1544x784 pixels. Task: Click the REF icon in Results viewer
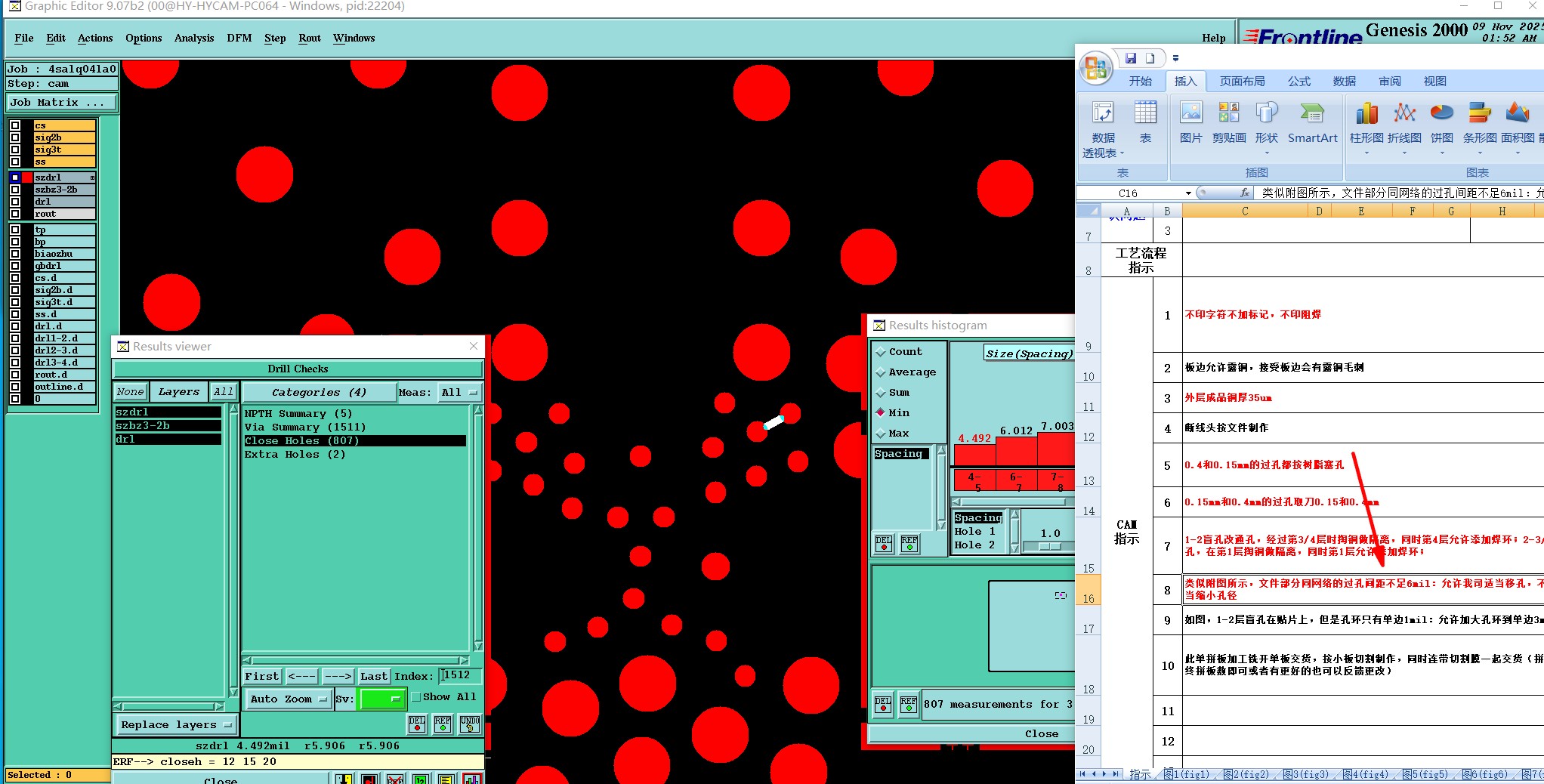[x=443, y=724]
